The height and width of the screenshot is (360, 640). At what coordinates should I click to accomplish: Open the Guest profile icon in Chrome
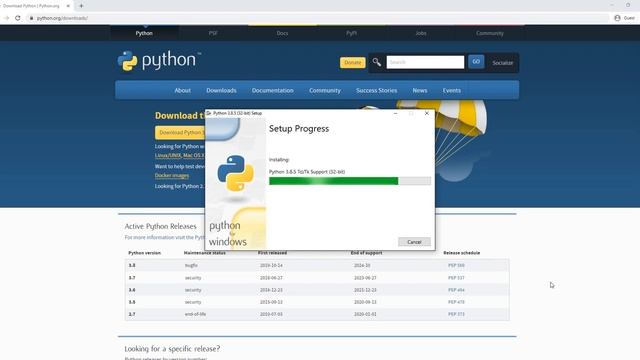pos(617,18)
